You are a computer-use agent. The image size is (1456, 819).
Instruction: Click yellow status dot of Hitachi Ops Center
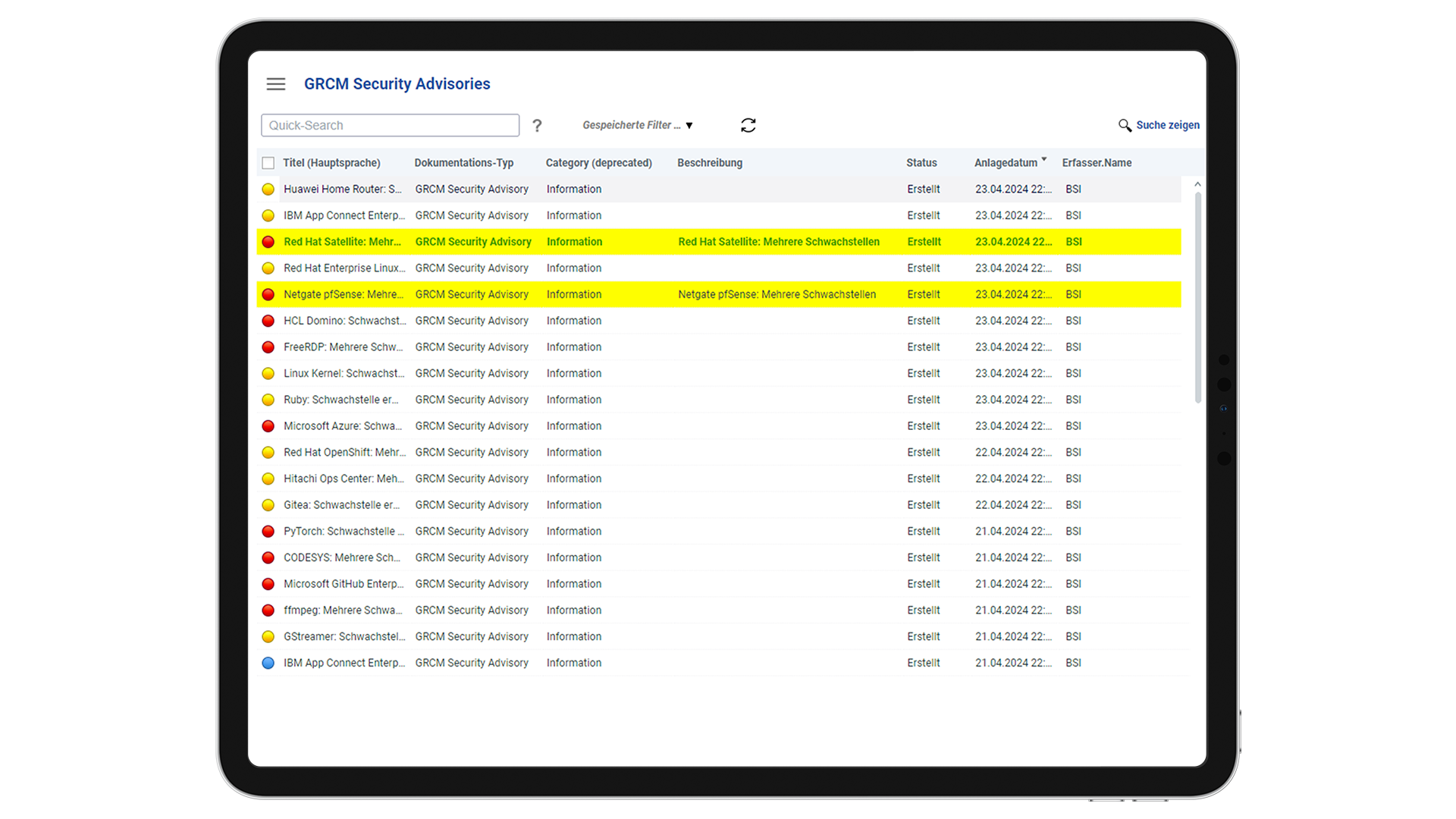point(268,479)
